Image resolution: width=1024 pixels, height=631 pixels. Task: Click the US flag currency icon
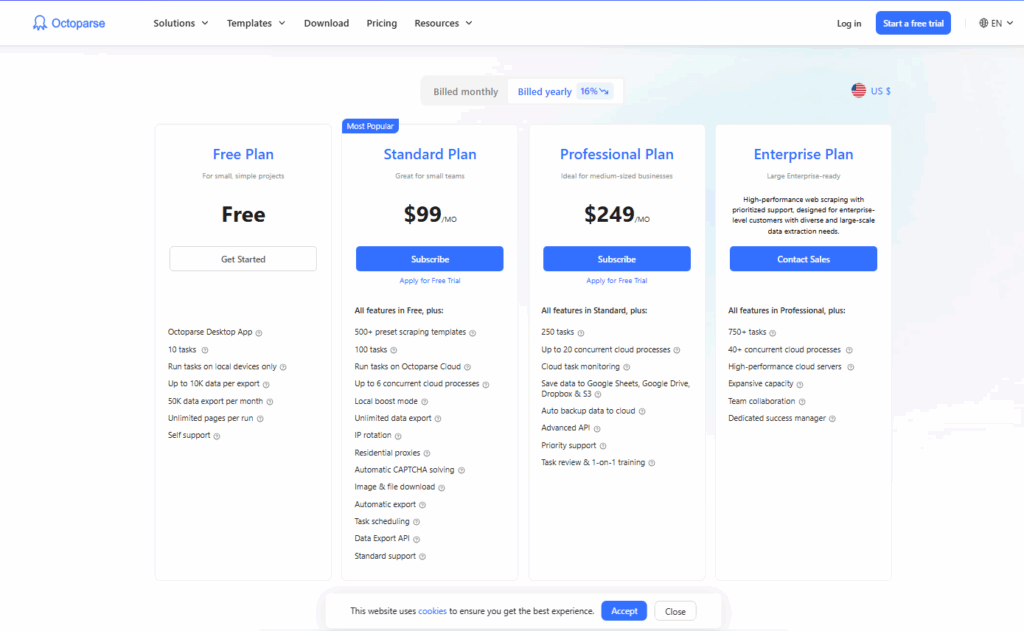[x=858, y=91]
